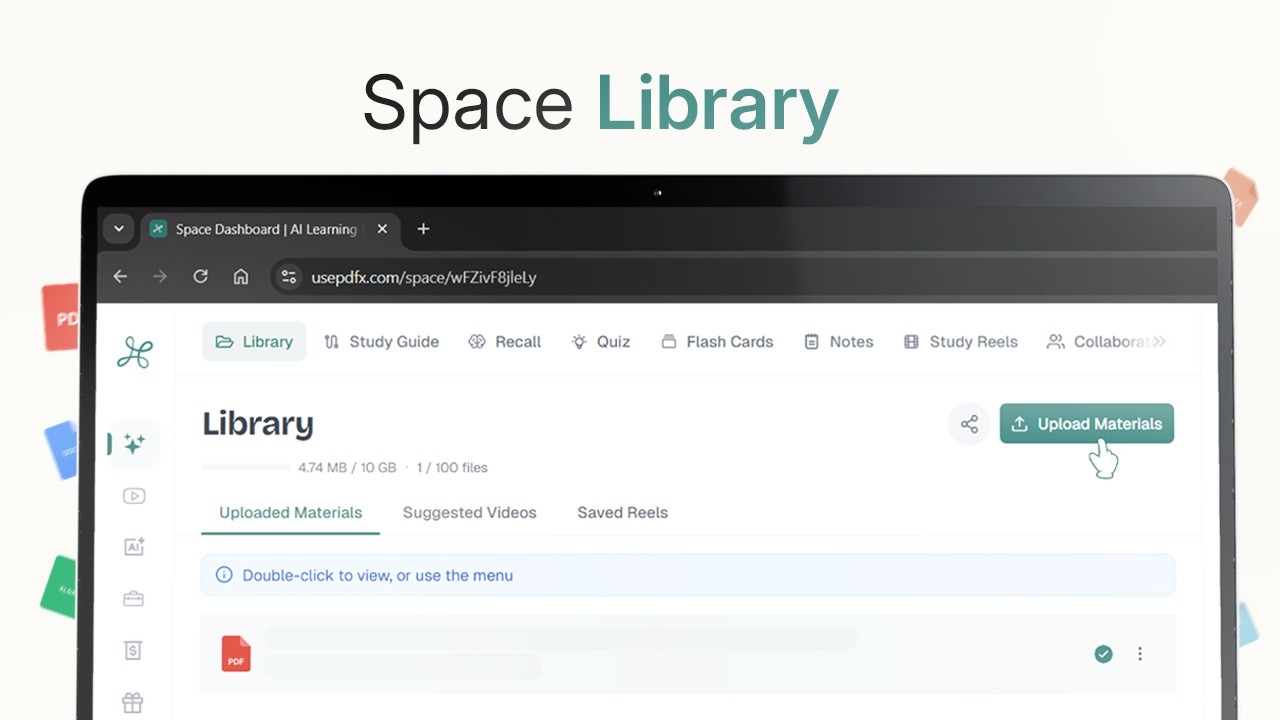Open Saved Reels sub-tab
Viewport: 1280px width, 720px height.
[622, 512]
